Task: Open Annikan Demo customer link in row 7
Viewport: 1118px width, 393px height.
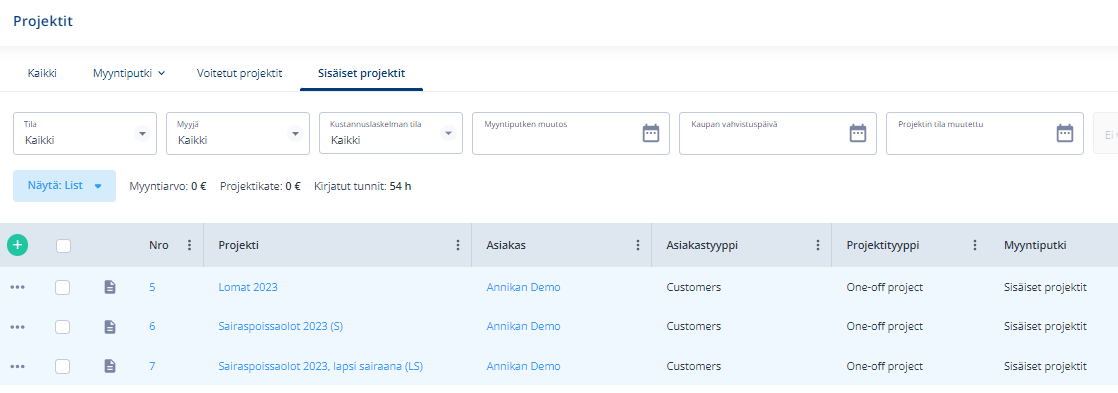Action: 523,366
